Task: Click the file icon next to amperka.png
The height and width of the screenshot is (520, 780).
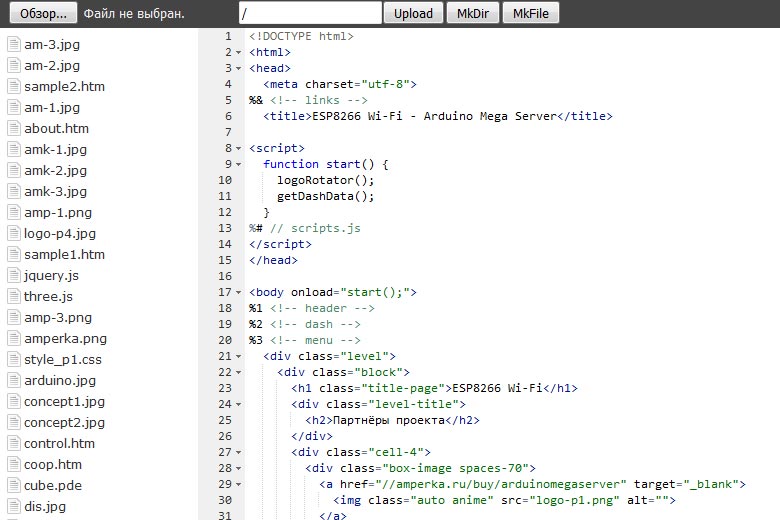Action: 14,338
